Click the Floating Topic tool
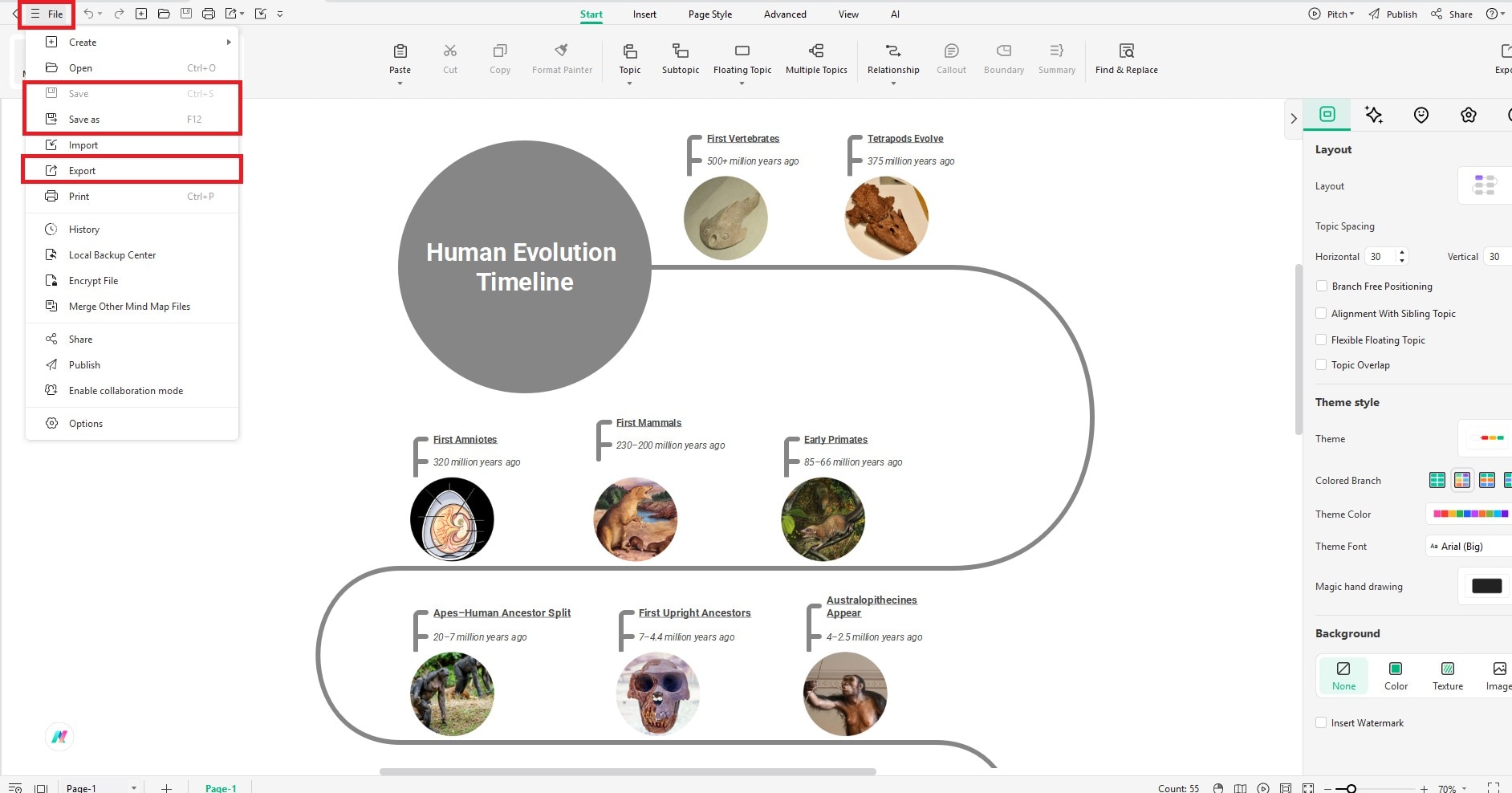 pos(742,59)
